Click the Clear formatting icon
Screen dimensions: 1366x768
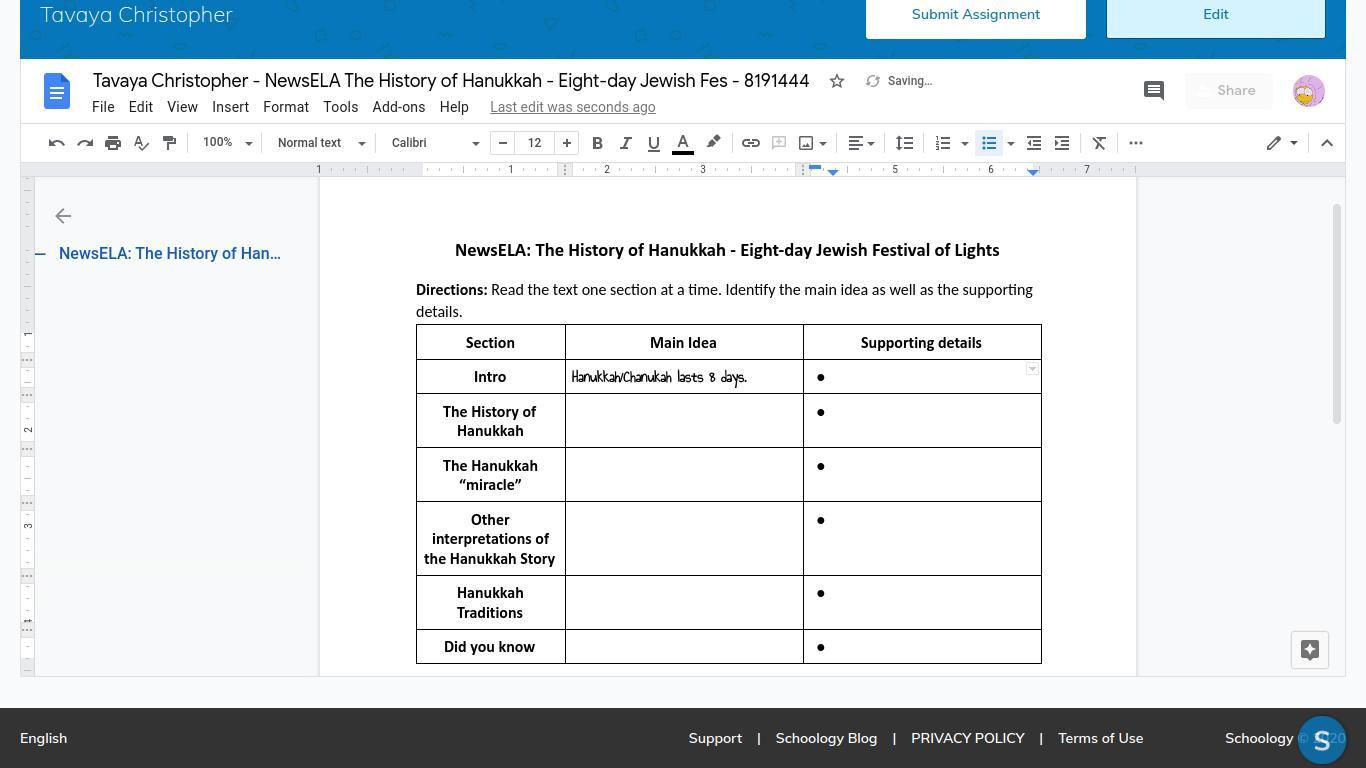point(1099,143)
